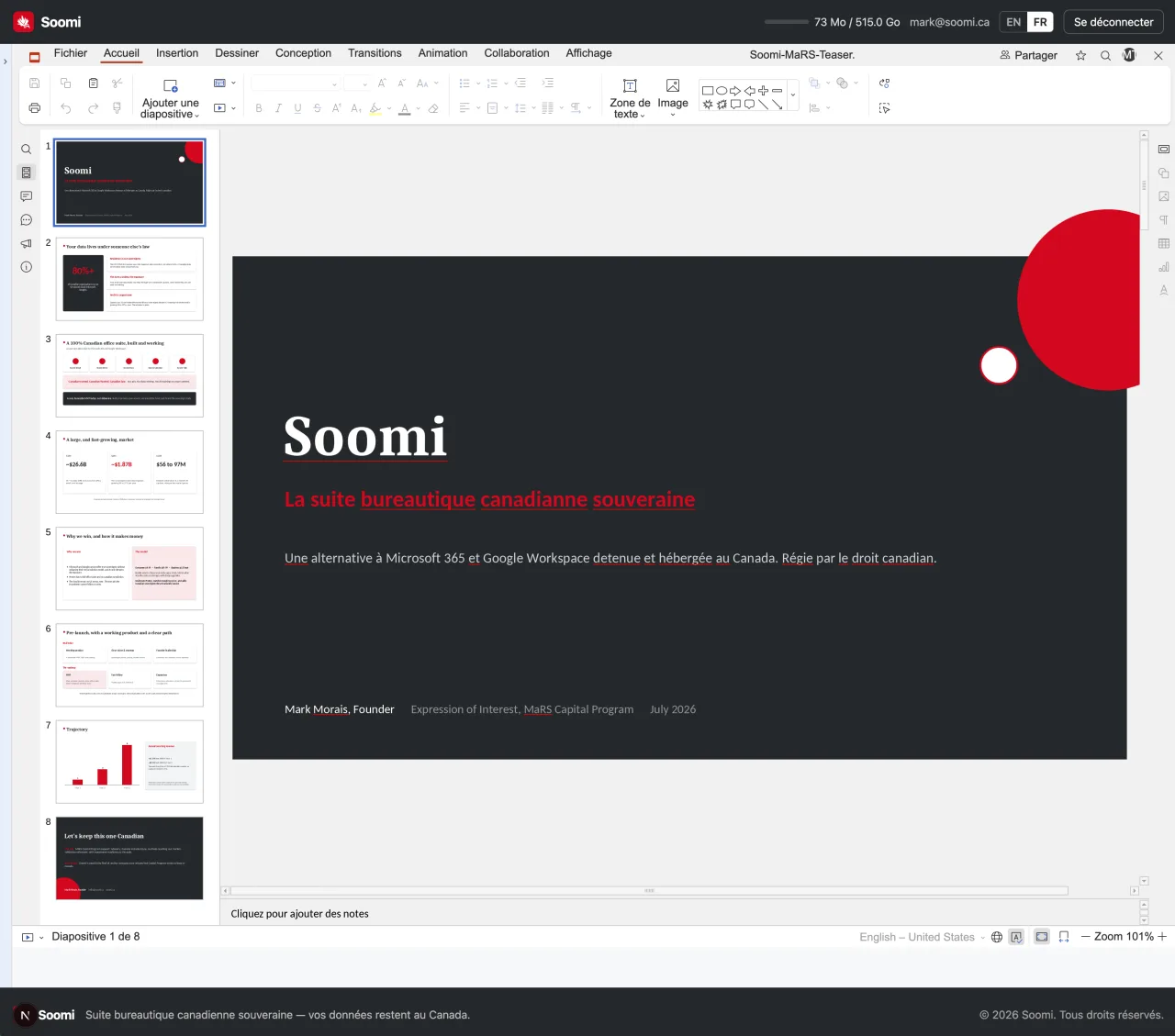Undo the last action
Viewport: 1175px width, 1036px height.
pos(66,107)
